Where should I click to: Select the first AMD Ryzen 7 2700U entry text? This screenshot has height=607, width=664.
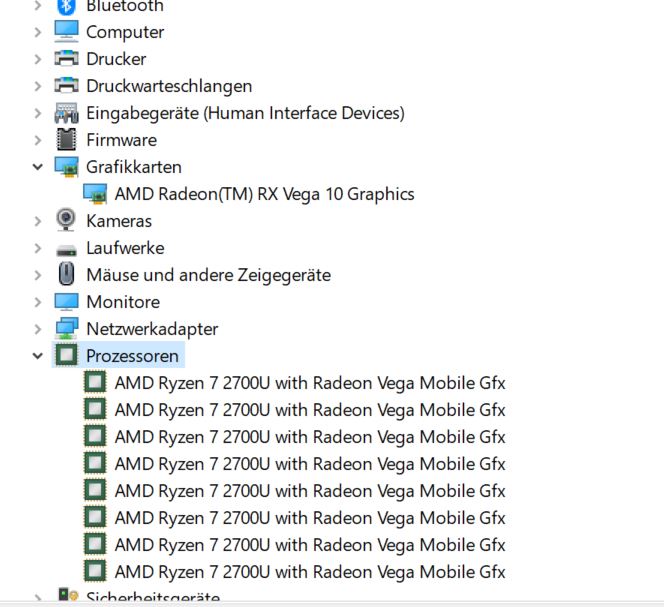point(310,383)
